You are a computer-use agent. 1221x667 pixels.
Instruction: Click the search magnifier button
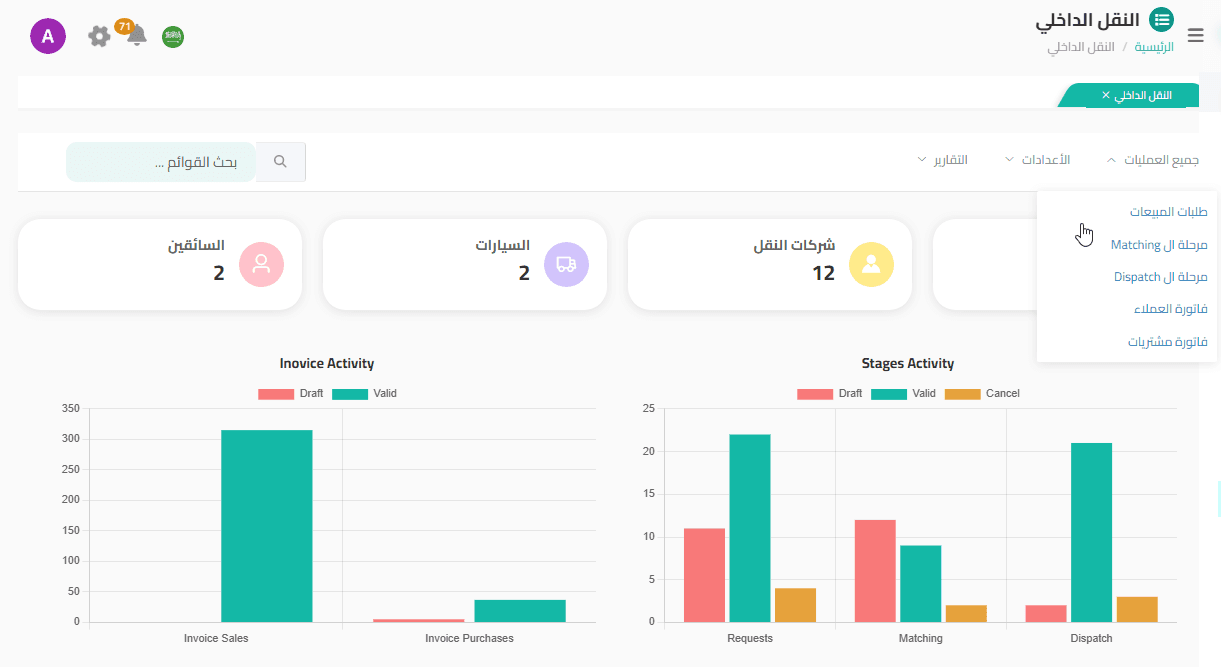(281, 162)
